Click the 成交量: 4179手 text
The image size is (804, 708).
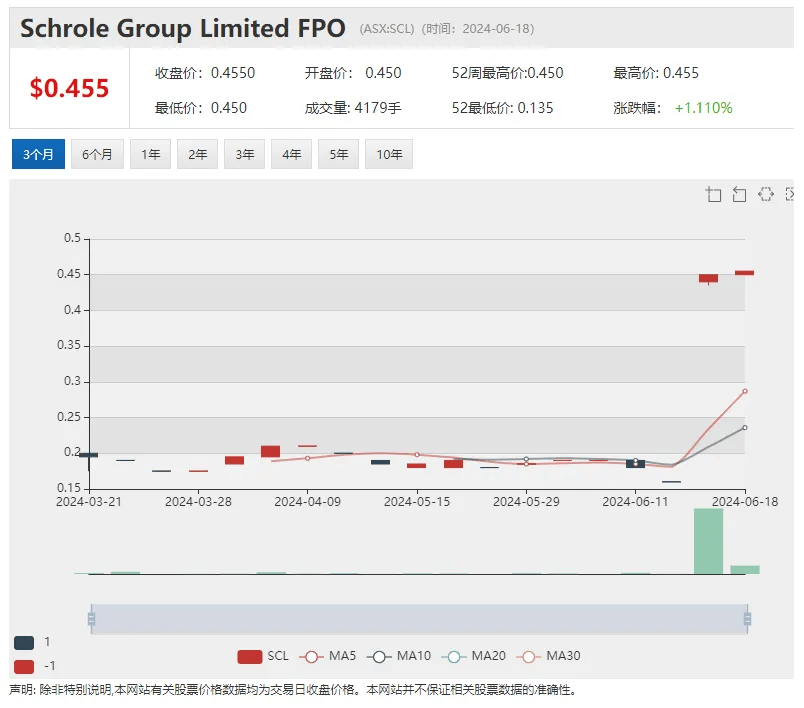pos(353,108)
